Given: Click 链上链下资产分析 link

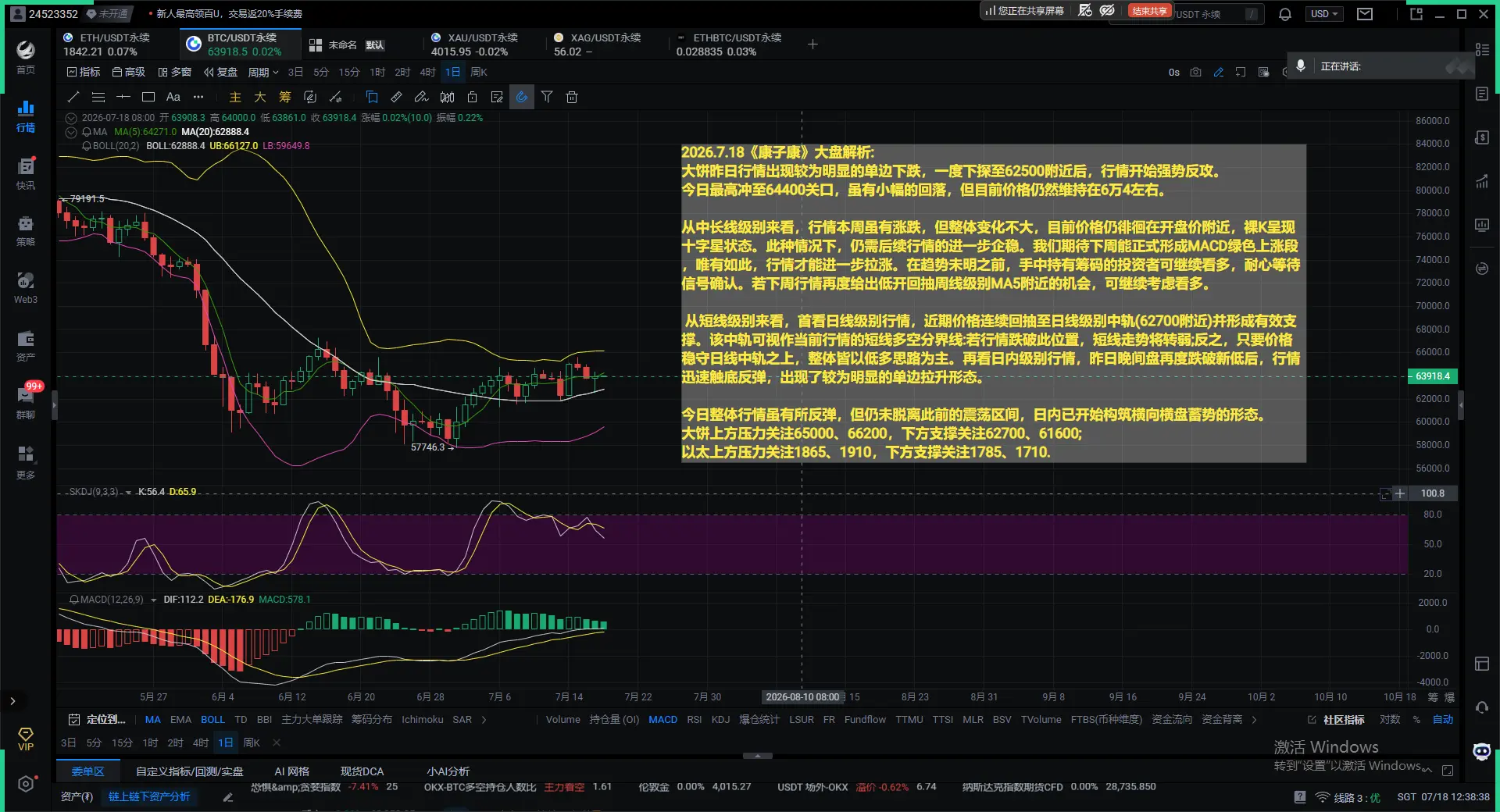Looking at the screenshot, I should tap(149, 797).
